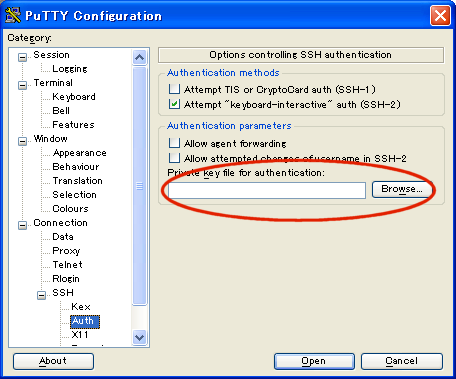Click the category tree scrollbar thumb
Viewport: 456px width, 379px height.
coord(139,186)
